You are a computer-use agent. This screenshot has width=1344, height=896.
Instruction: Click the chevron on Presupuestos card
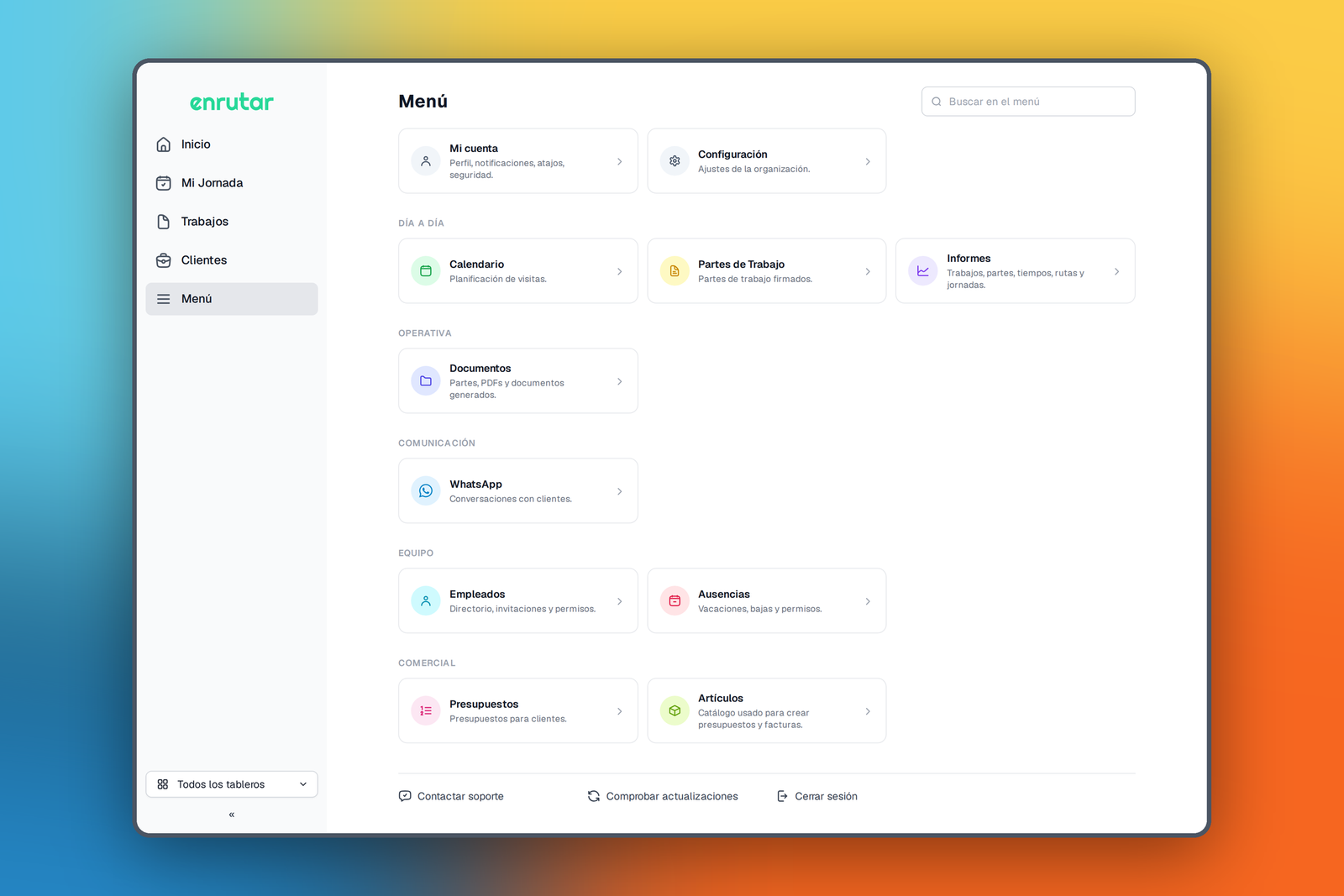pyautogui.click(x=620, y=711)
